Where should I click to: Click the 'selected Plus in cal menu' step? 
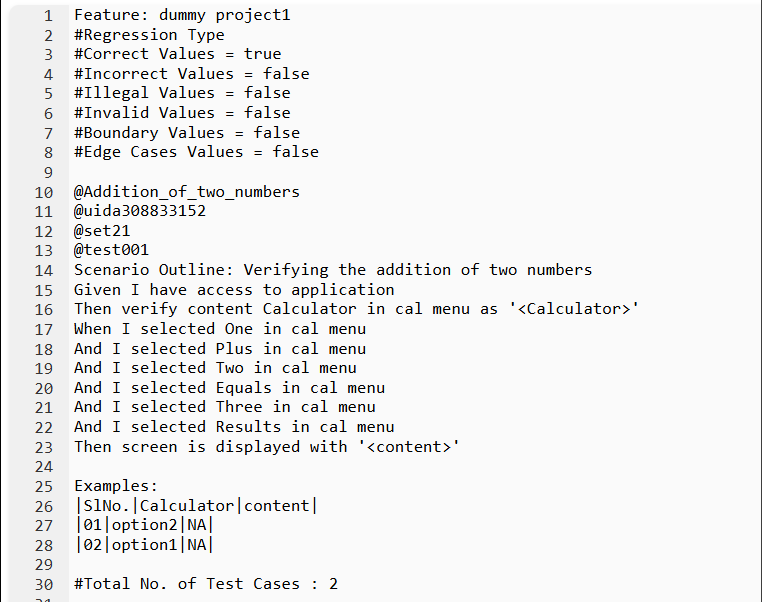tap(248, 349)
